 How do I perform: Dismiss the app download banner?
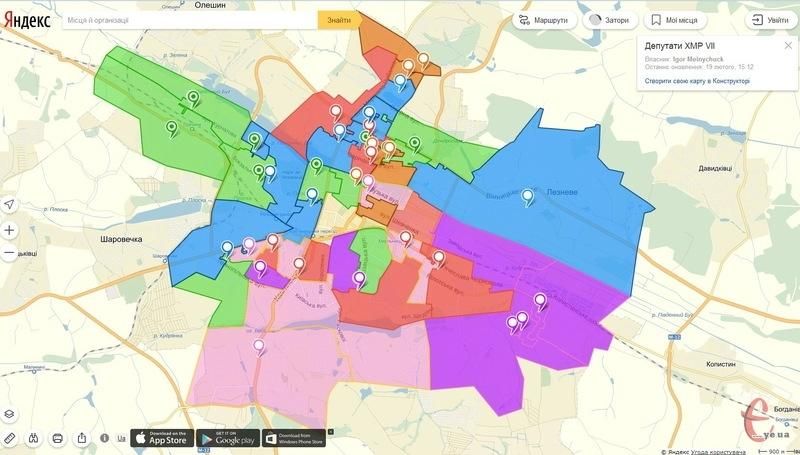click(331, 432)
